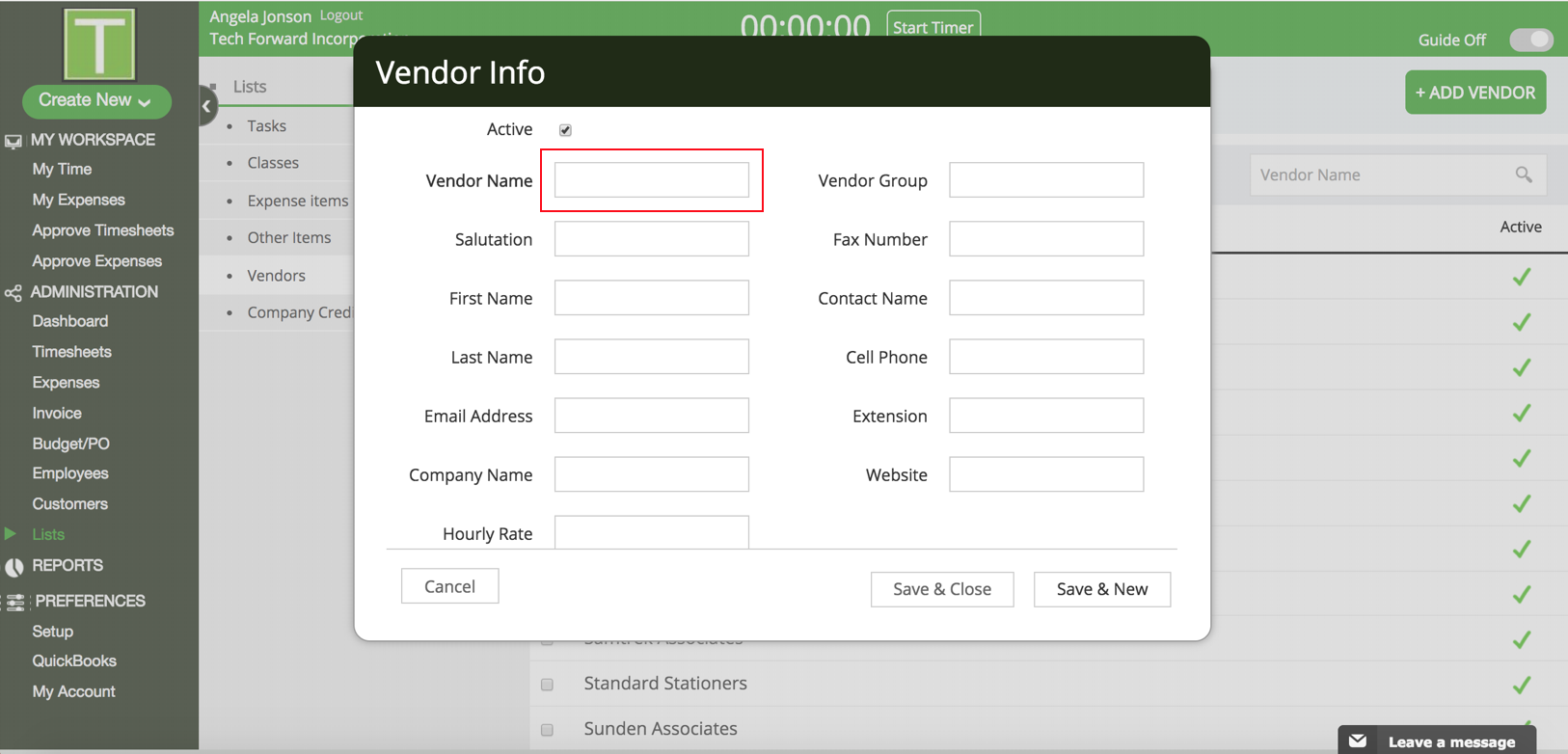Click the envelope icon in Leave a message
Screen dimensions: 1568x754
point(1358,741)
